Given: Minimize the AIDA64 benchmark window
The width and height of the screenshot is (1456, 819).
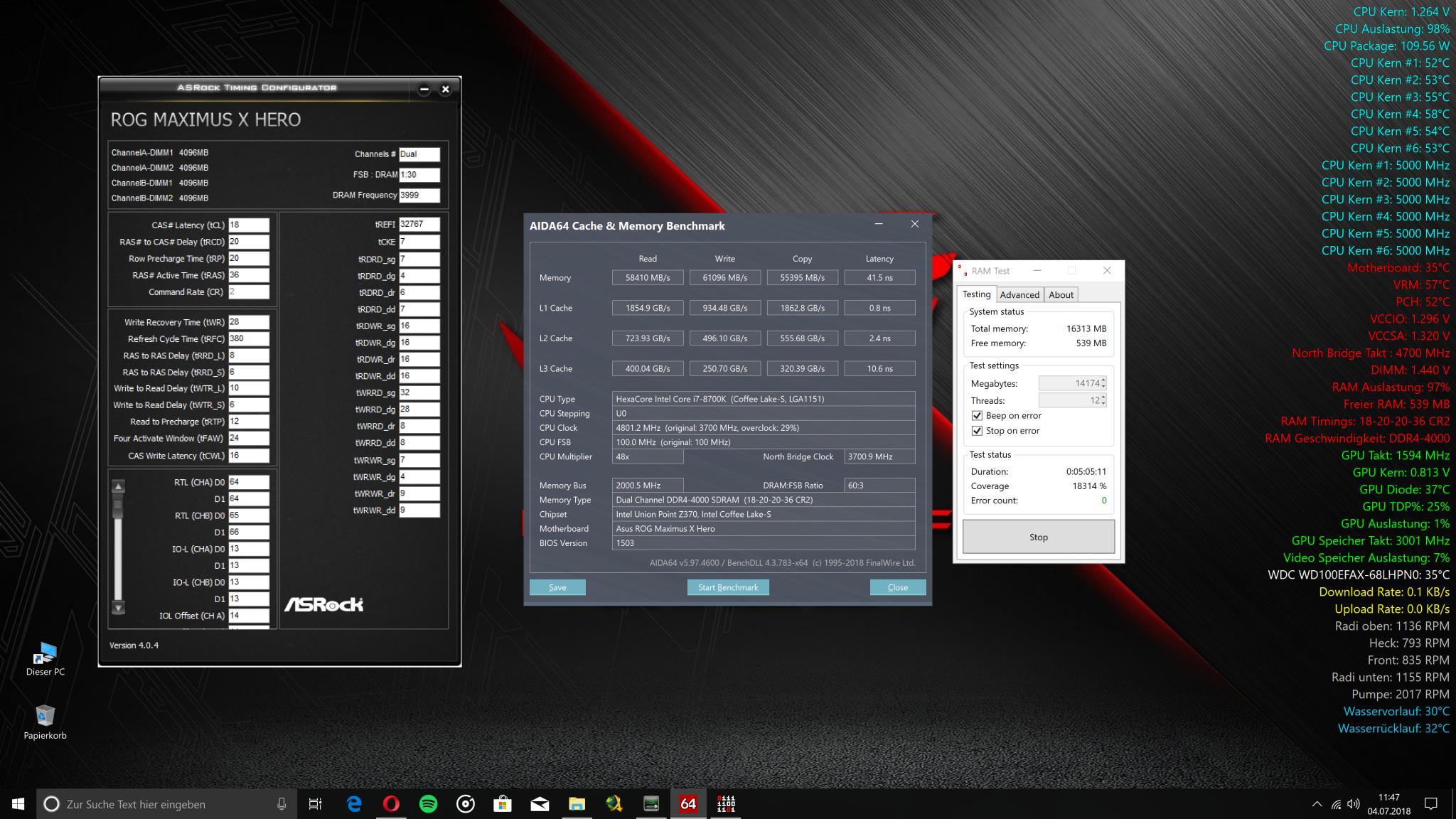Looking at the screenshot, I should coord(879,224).
